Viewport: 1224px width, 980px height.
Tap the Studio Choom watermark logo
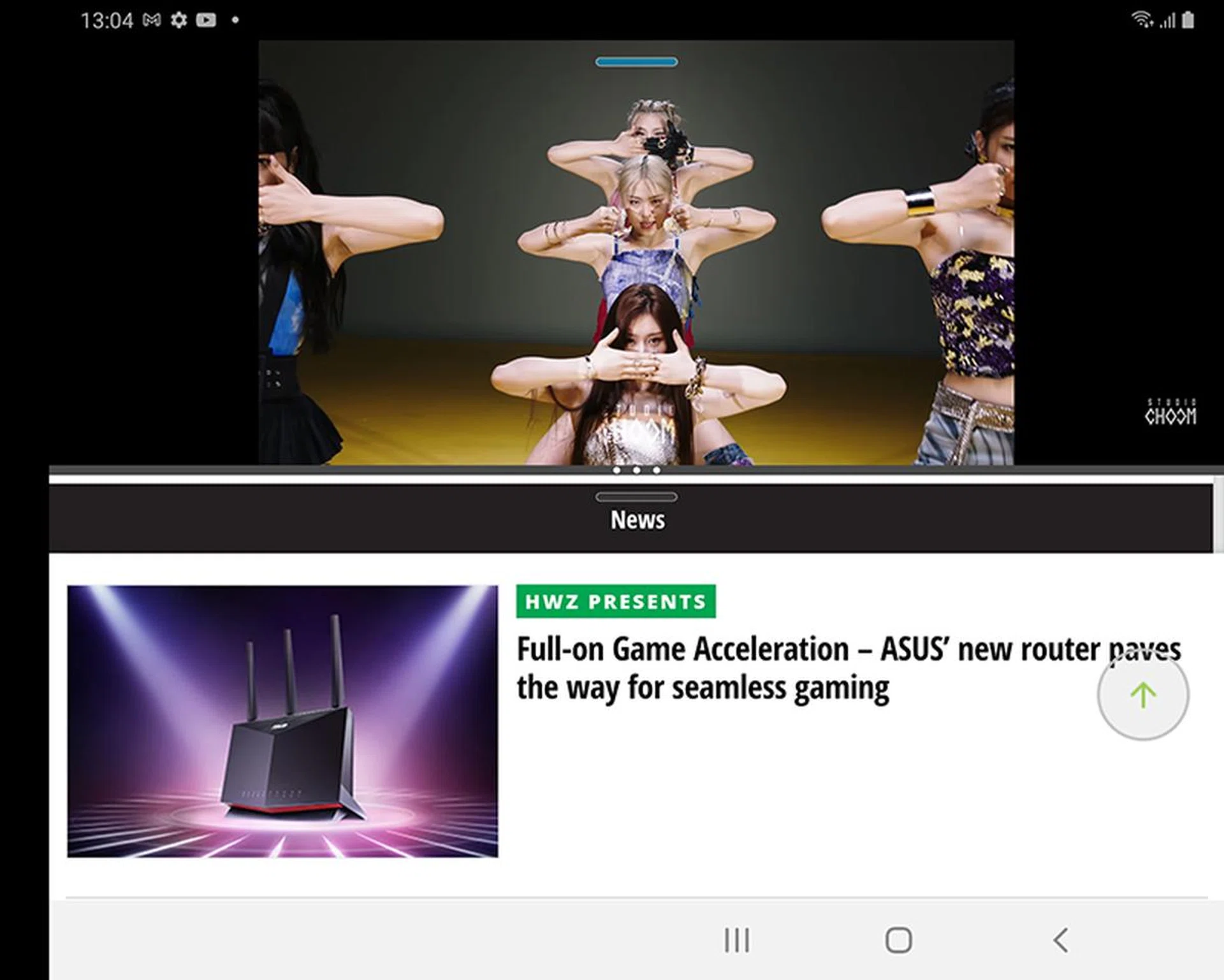pos(1170,412)
